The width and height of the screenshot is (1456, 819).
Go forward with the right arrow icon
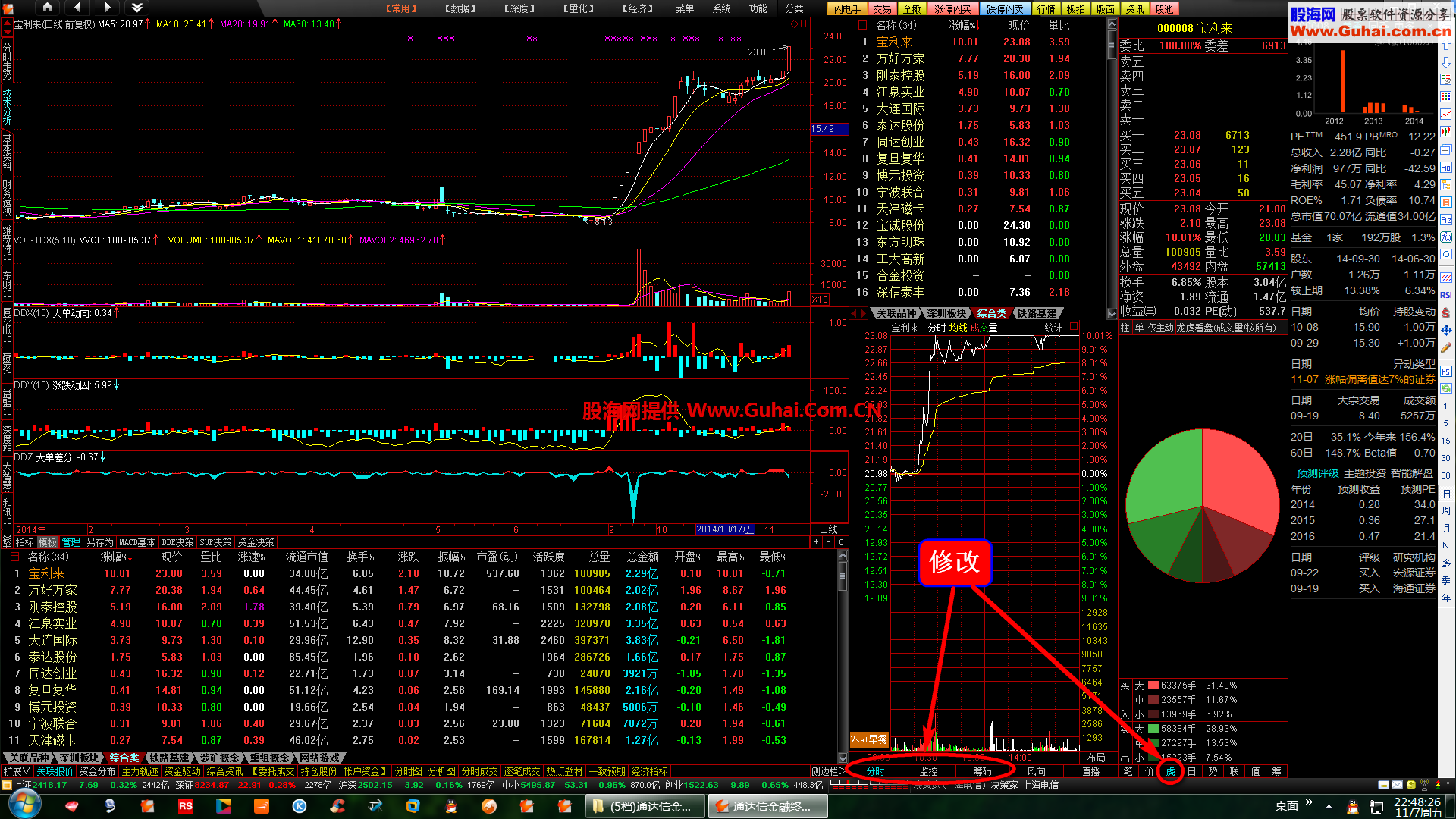point(107,8)
